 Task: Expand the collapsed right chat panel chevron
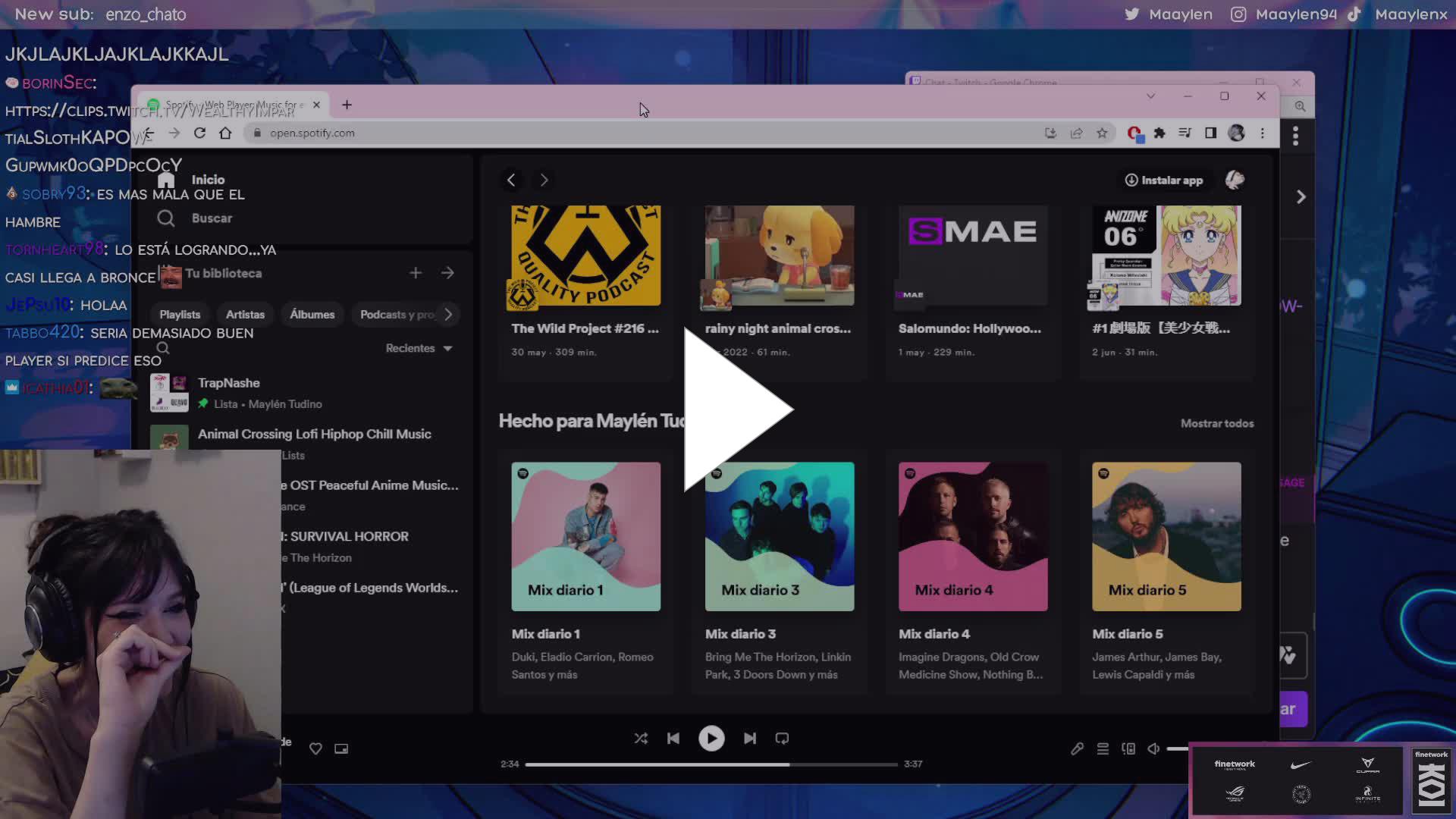[x=1301, y=196]
